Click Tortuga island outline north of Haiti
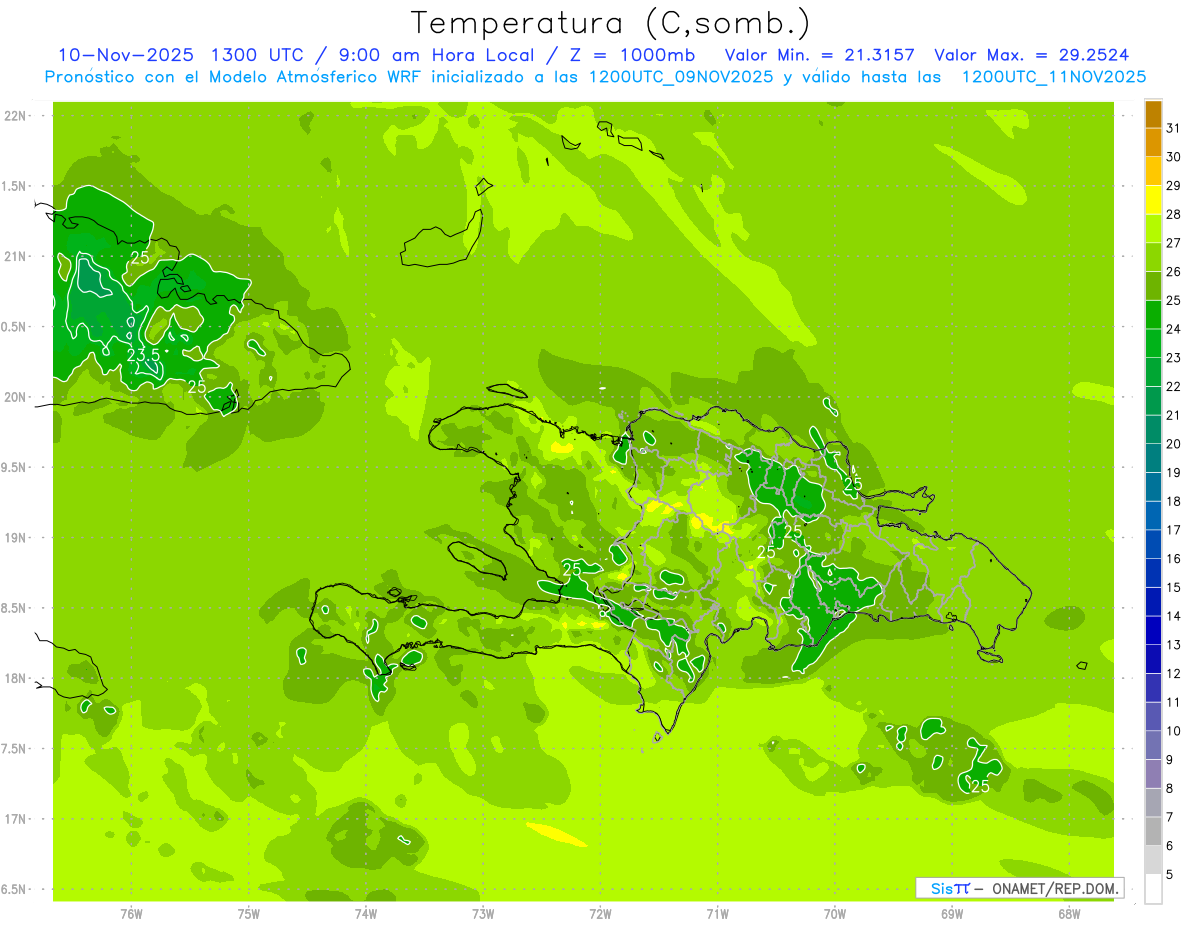 (507, 392)
